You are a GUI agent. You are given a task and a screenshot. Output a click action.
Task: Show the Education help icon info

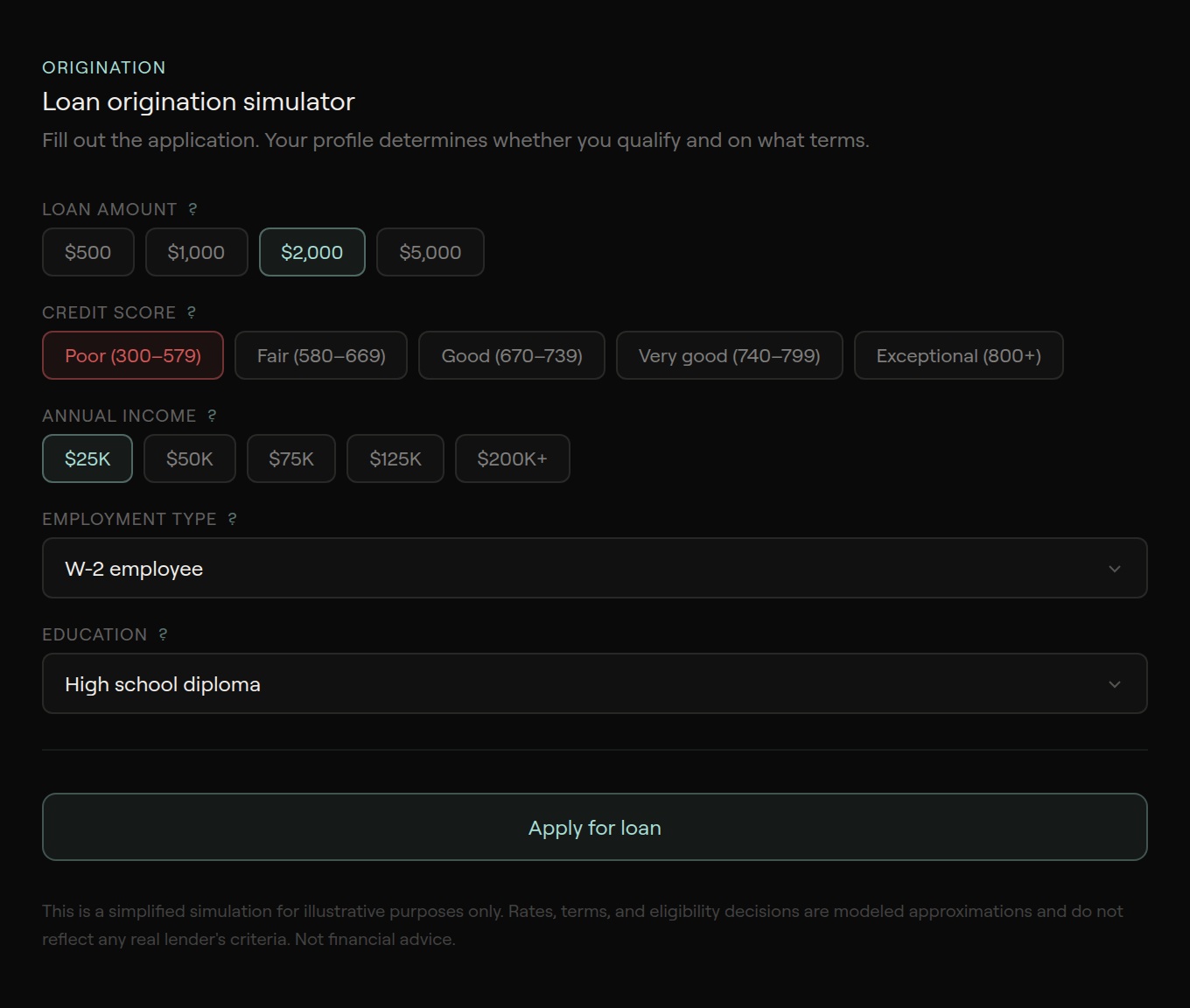[163, 634]
